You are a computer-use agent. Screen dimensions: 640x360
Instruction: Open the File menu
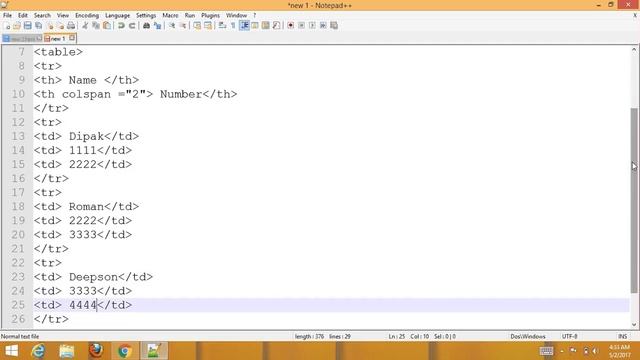(x=7, y=16)
